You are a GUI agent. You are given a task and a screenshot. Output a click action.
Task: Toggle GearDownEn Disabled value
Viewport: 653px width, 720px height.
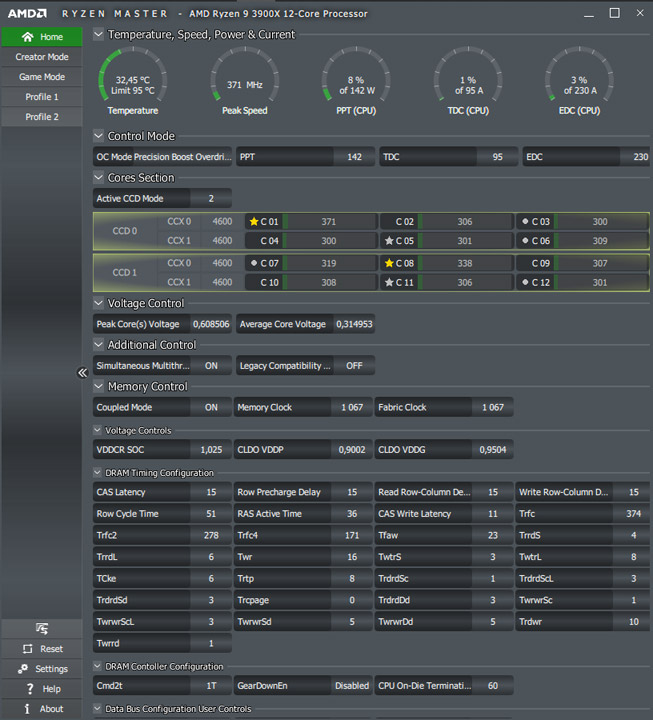[x=352, y=686]
